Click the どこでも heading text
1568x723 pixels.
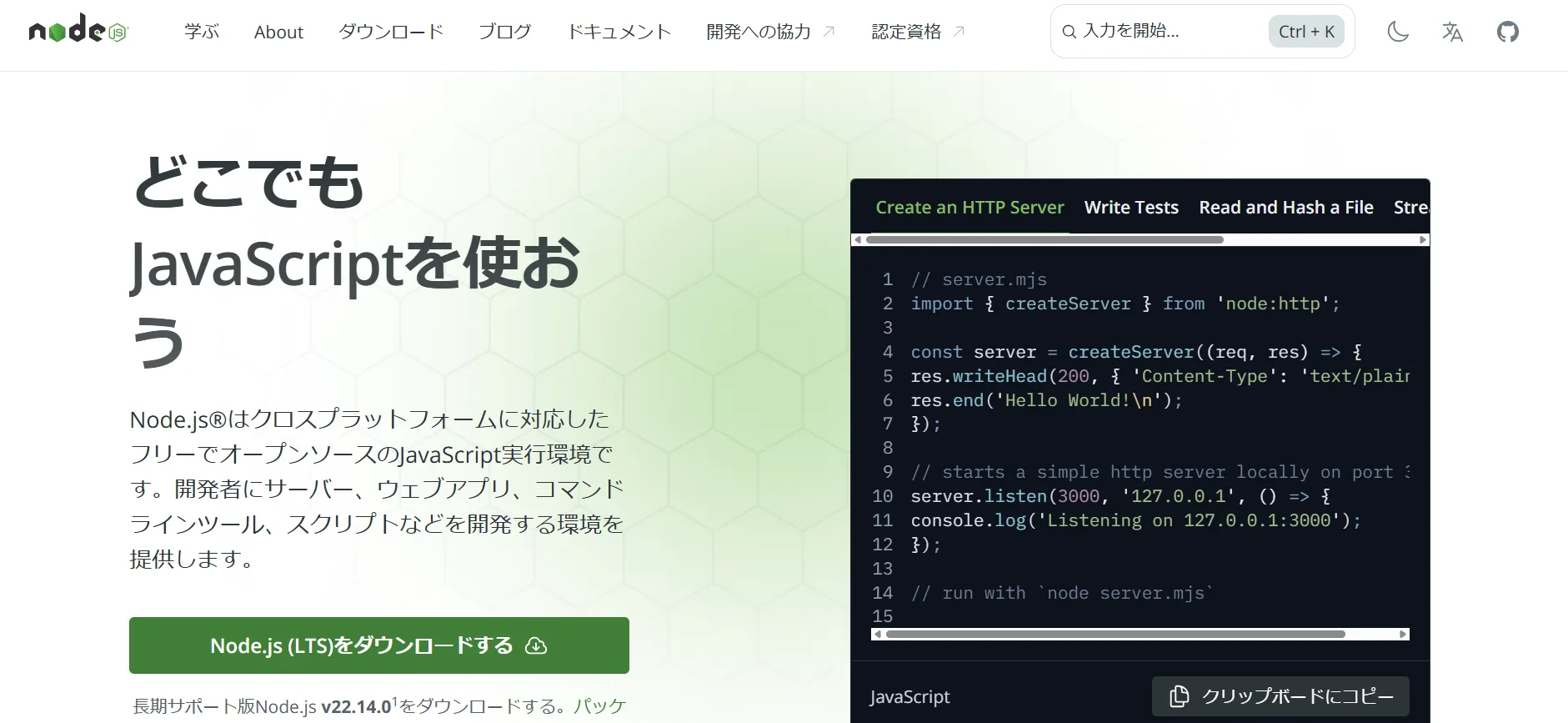click(248, 182)
